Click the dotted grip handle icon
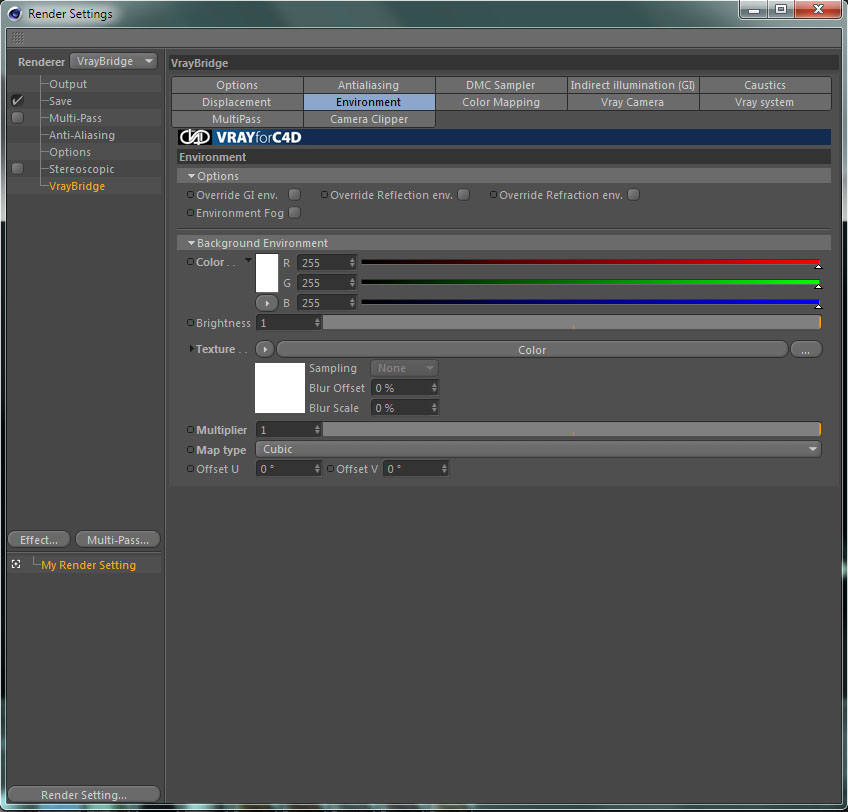Viewport: 848px width, 812px height. pyautogui.click(x=17, y=38)
